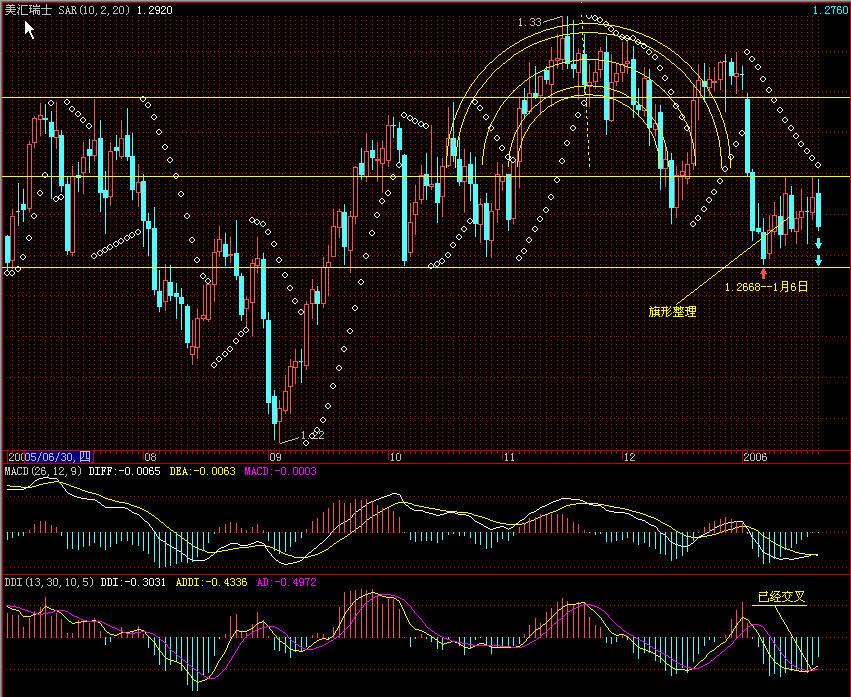Viewport: 851px width, 697px height.
Task: Click the DIFF:-0.0065 value
Action: [x=124, y=471]
